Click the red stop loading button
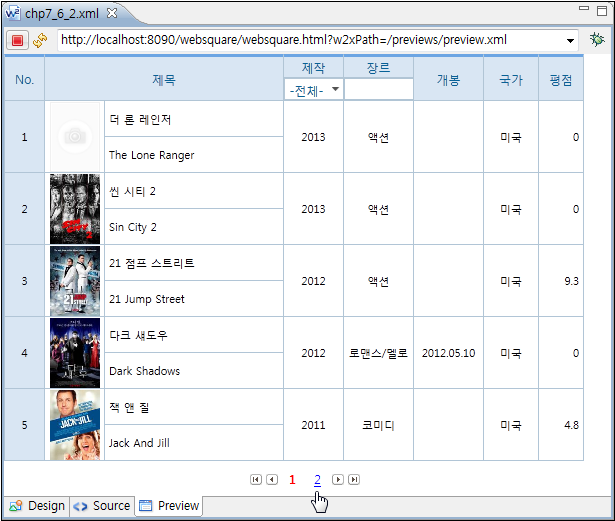The width and height of the screenshot is (615, 521). point(17,40)
